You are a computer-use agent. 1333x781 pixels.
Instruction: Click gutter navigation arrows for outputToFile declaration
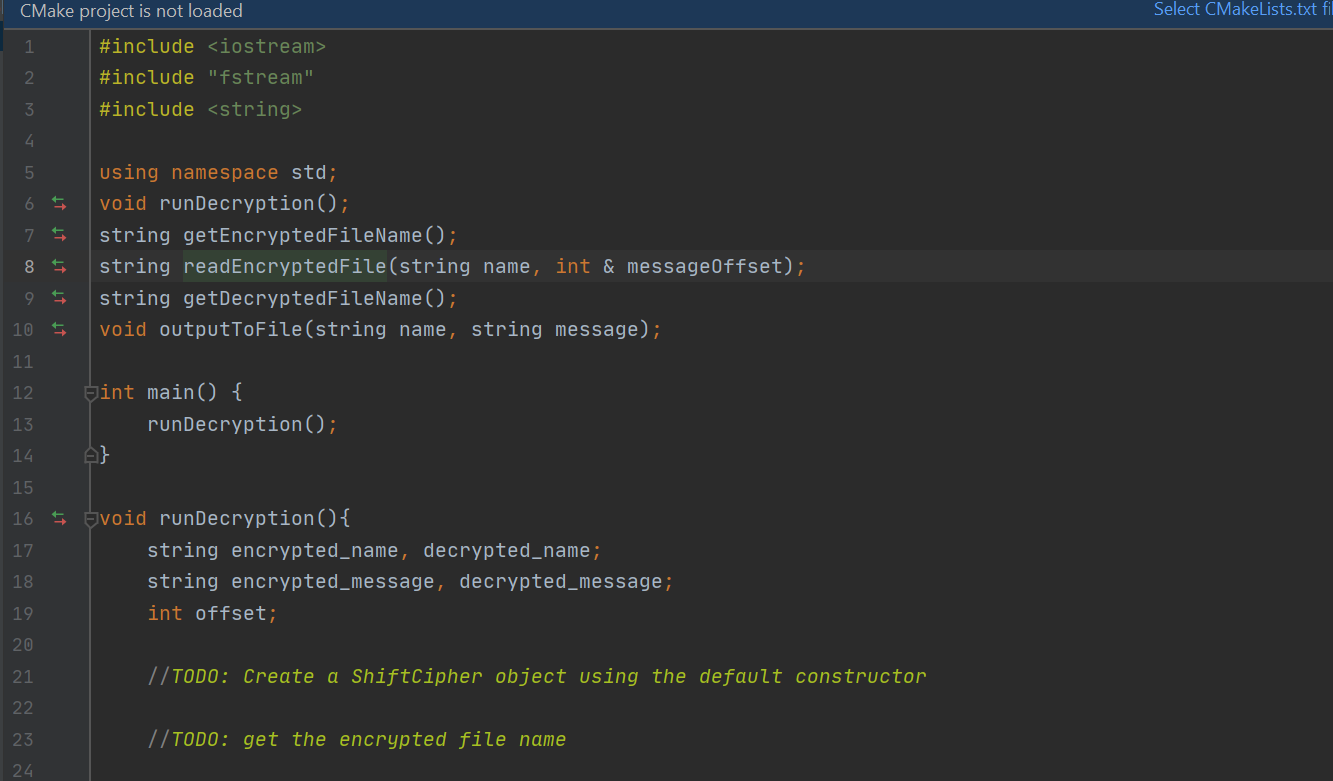coord(58,330)
